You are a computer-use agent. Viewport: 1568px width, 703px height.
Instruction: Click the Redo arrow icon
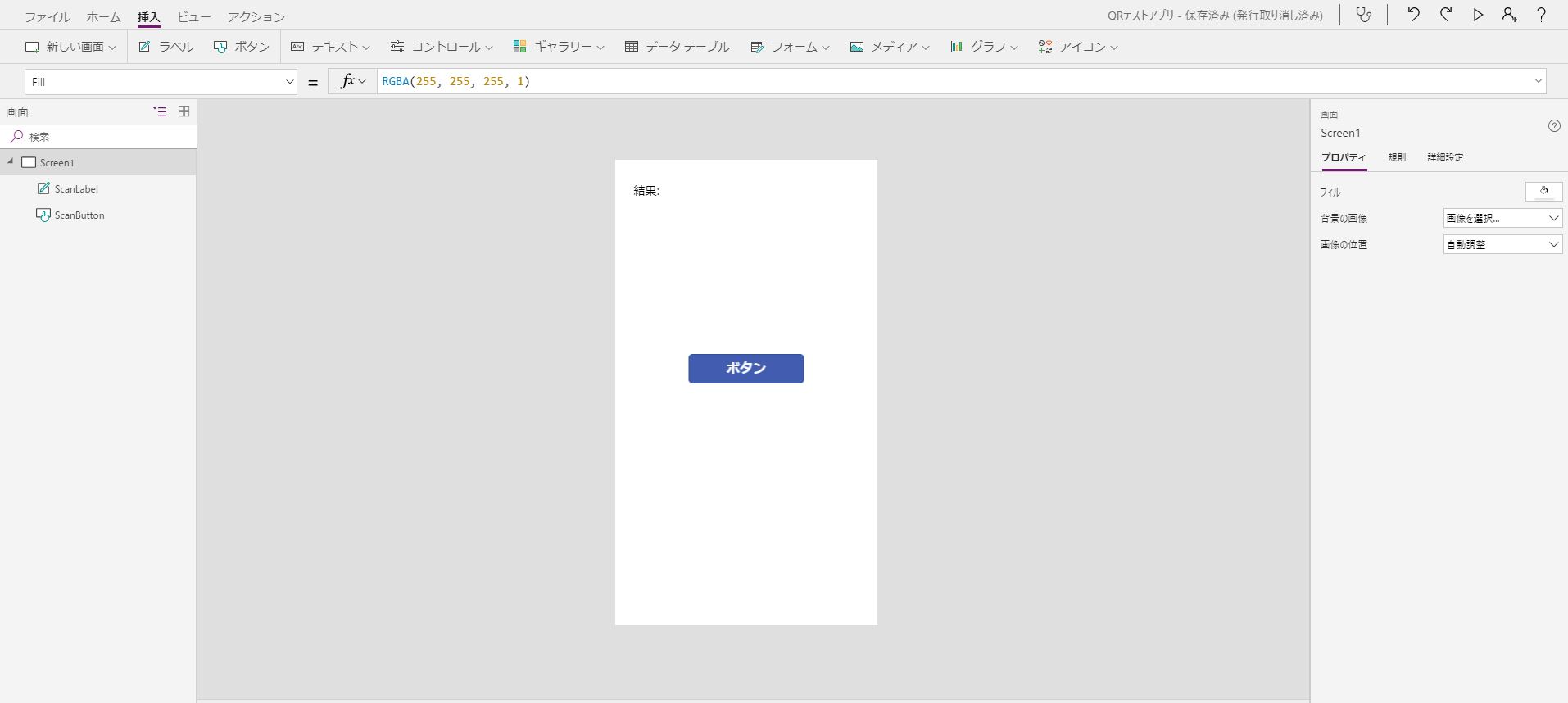1446,15
